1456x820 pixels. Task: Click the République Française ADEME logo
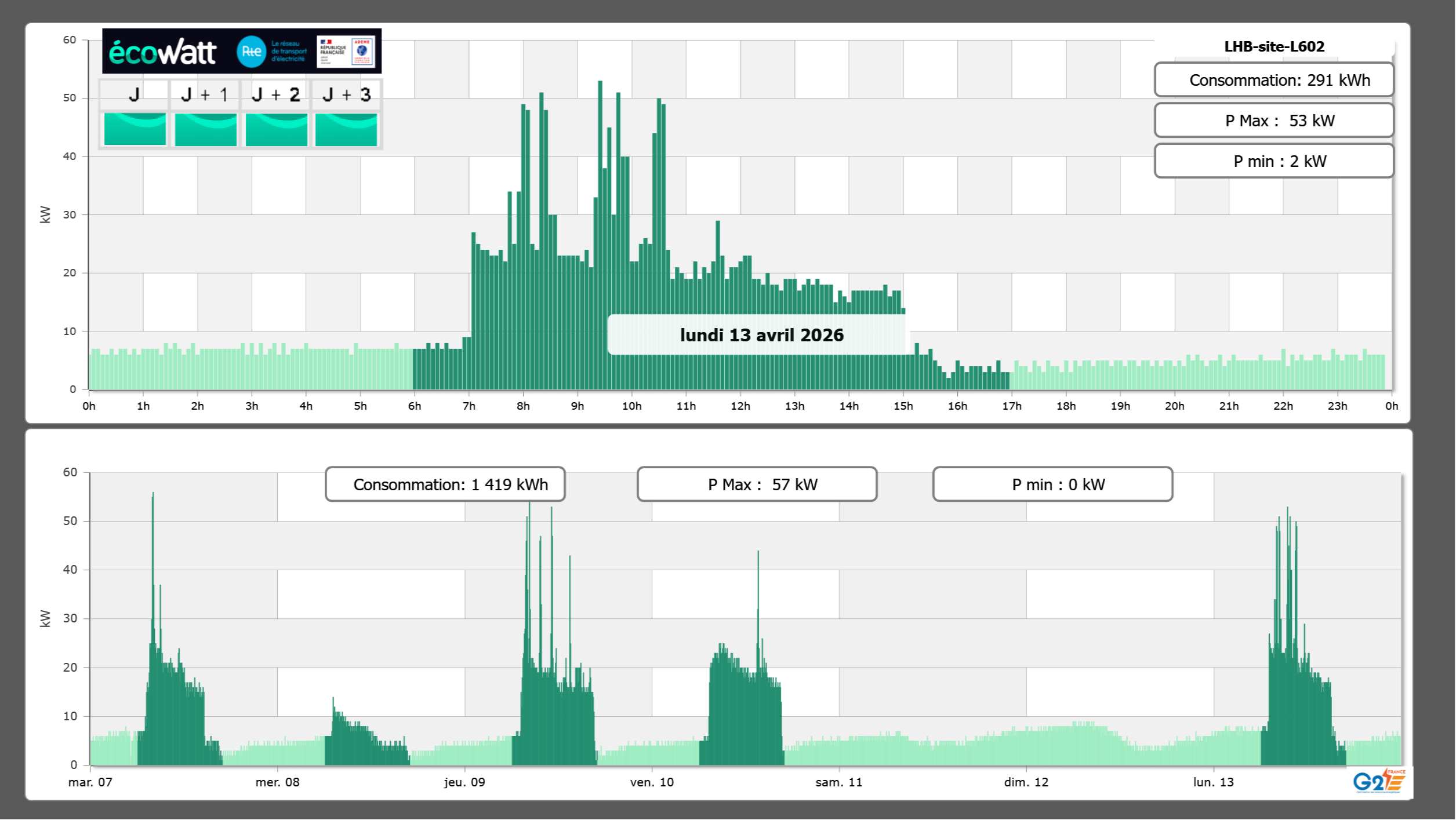tap(346, 52)
